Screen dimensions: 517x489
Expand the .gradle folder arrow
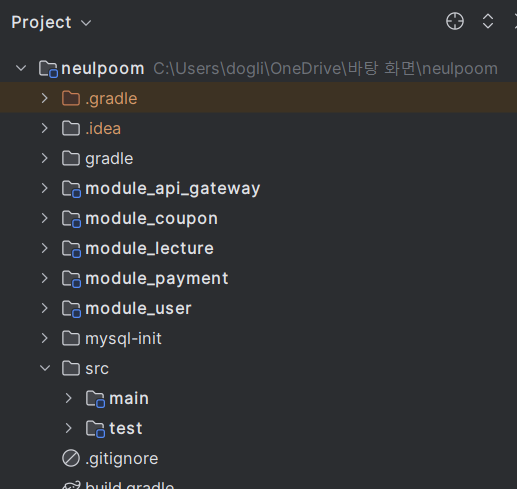[44, 98]
